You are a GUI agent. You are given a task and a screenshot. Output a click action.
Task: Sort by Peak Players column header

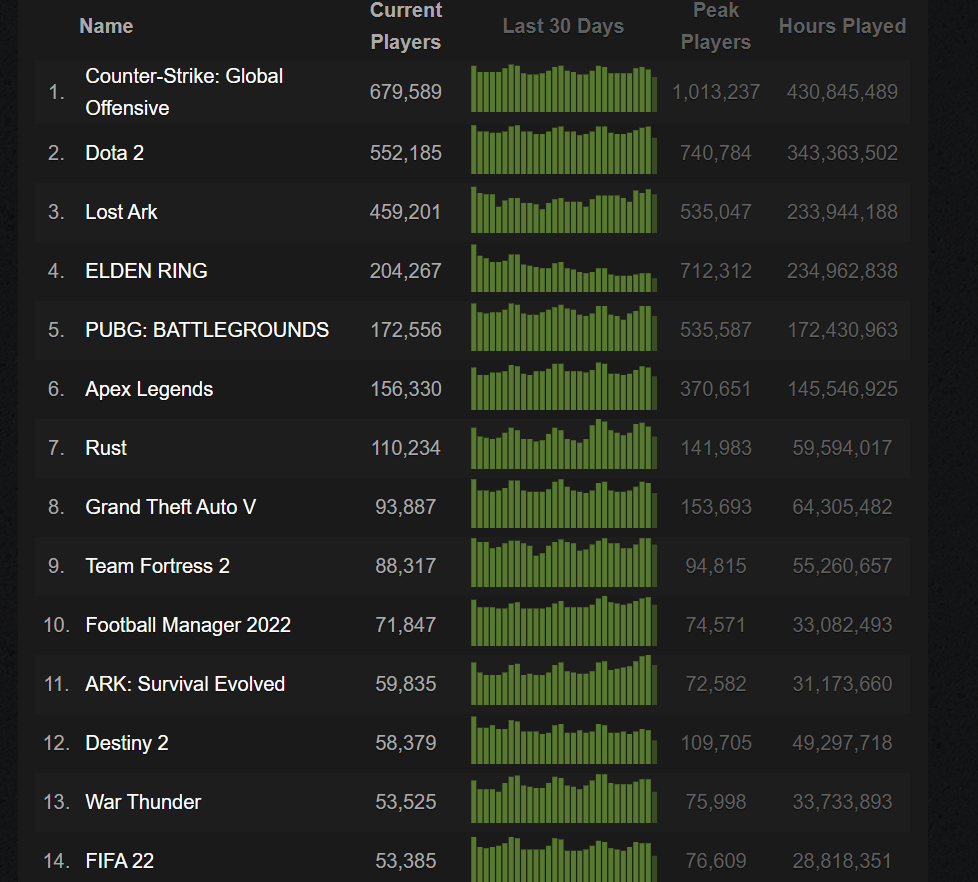click(715, 27)
